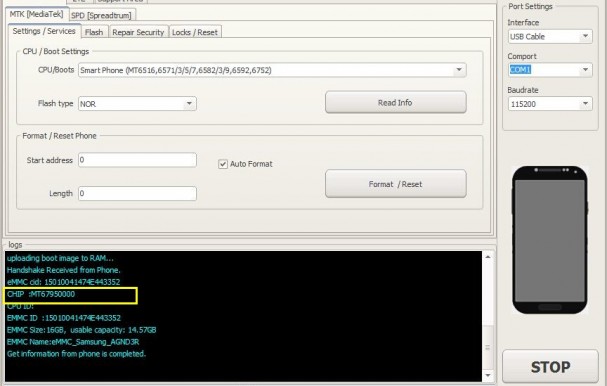Open the Locks / Reset tab
The image size is (607, 386).
[x=195, y=32]
